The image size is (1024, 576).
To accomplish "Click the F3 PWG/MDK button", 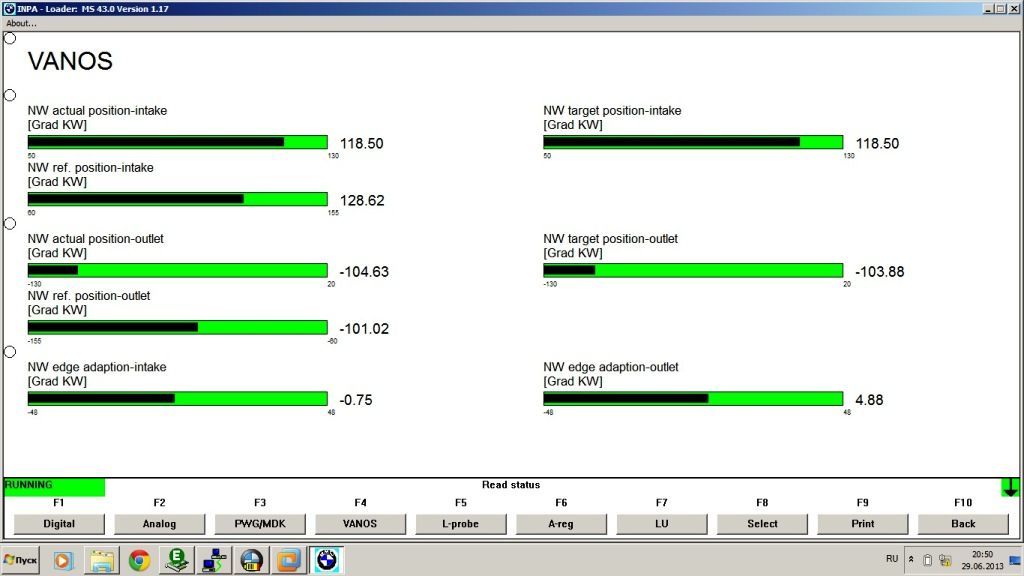I will [x=260, y=524].
